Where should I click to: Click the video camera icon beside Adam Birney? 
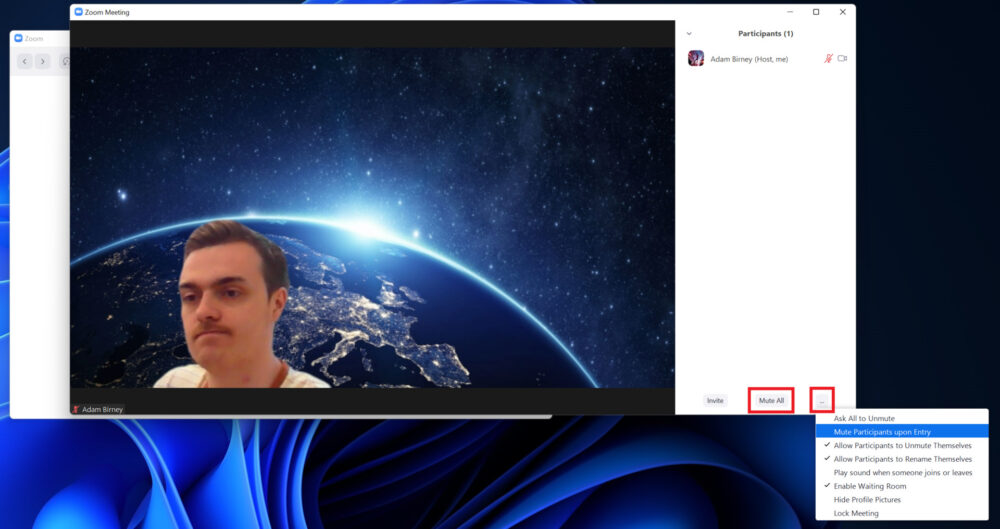pyautogui.click(x=842, y=59)
